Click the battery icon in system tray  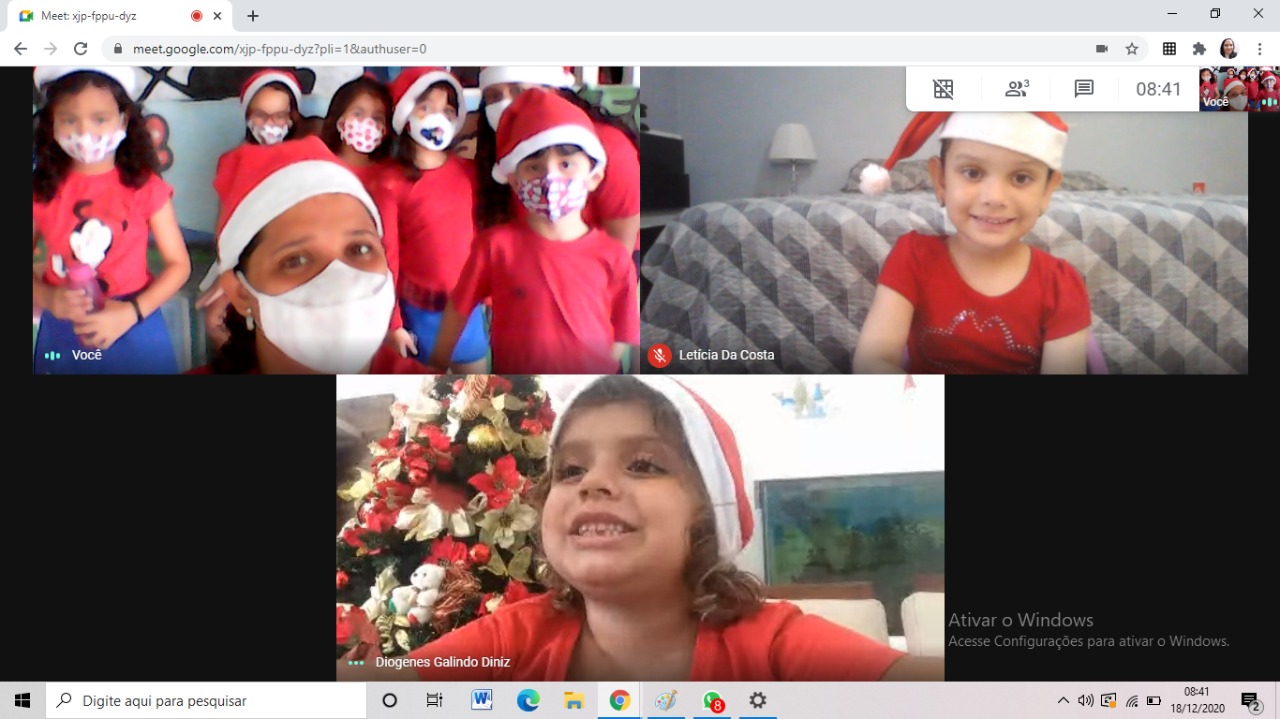(1154, 701)
